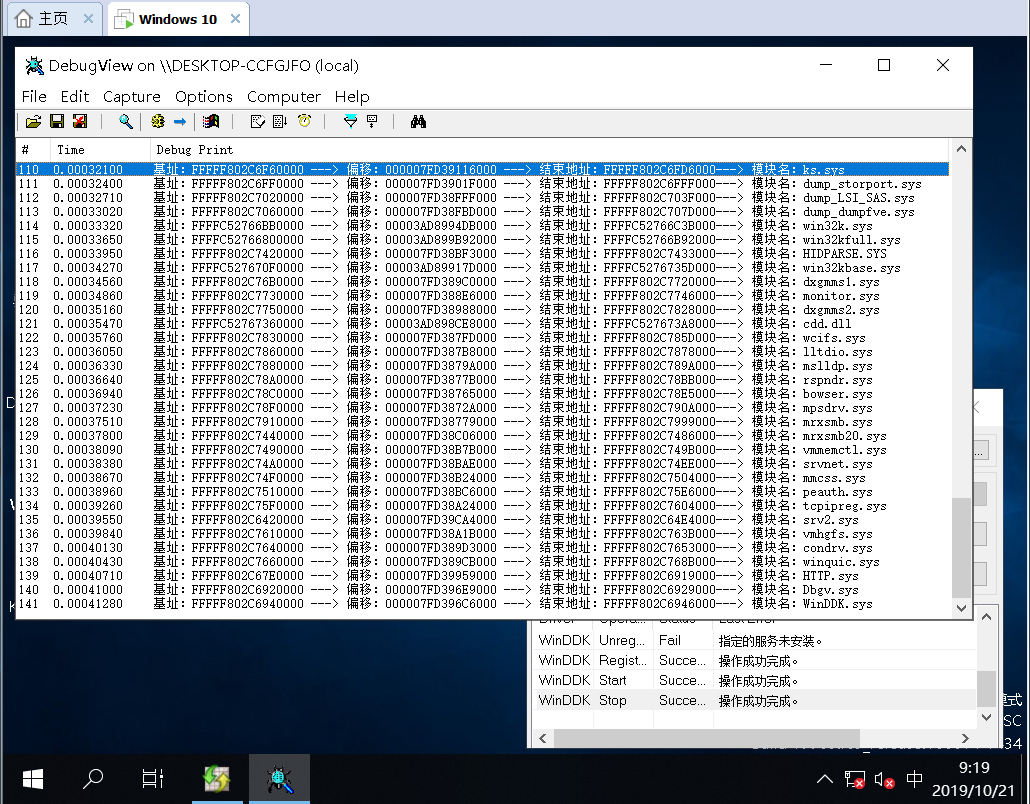Click the Debug Print column header
The height and width of the screenshot is (804, 1030).
pos(549,150)
